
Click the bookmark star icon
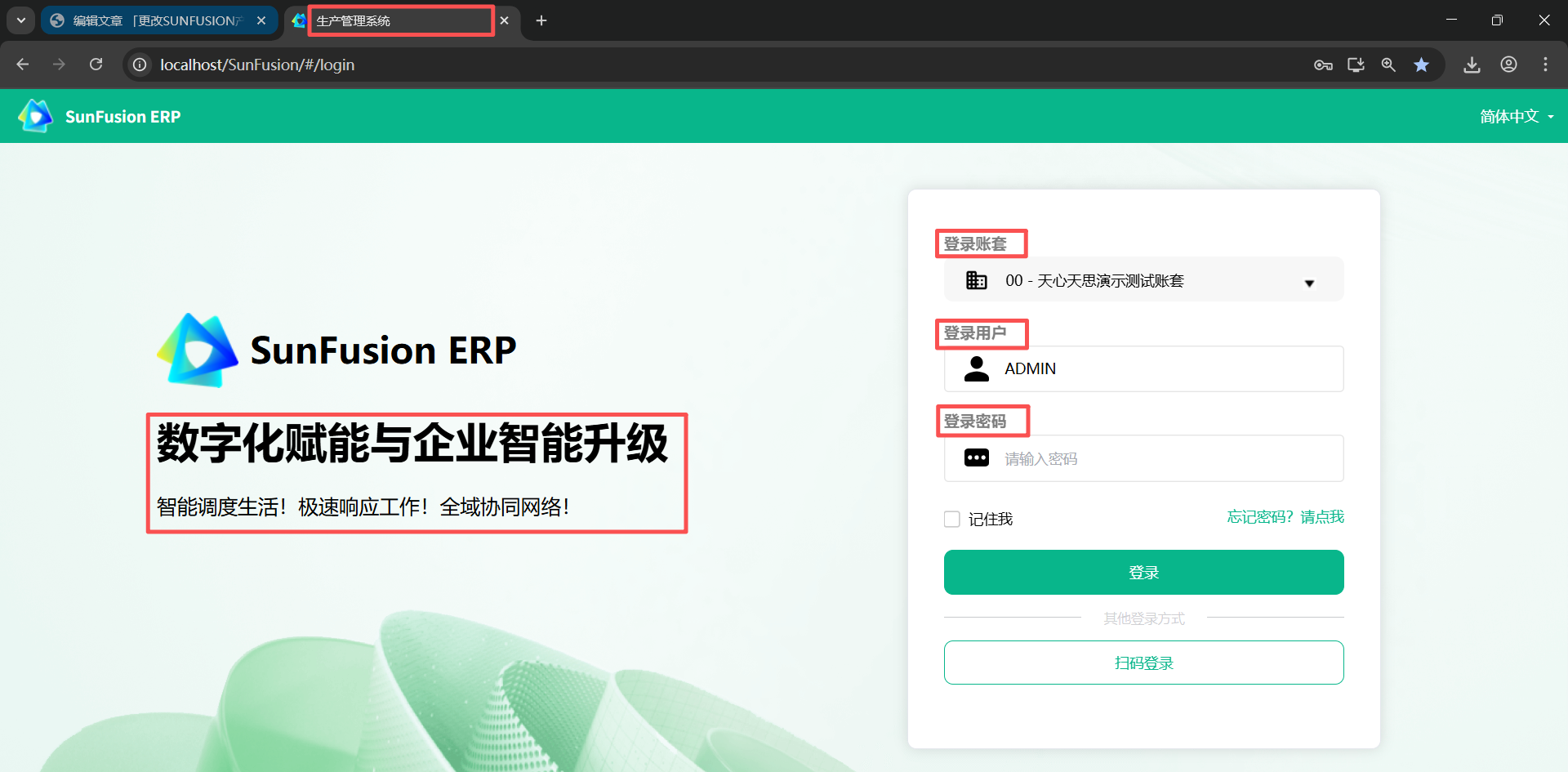pos(1422,65)
